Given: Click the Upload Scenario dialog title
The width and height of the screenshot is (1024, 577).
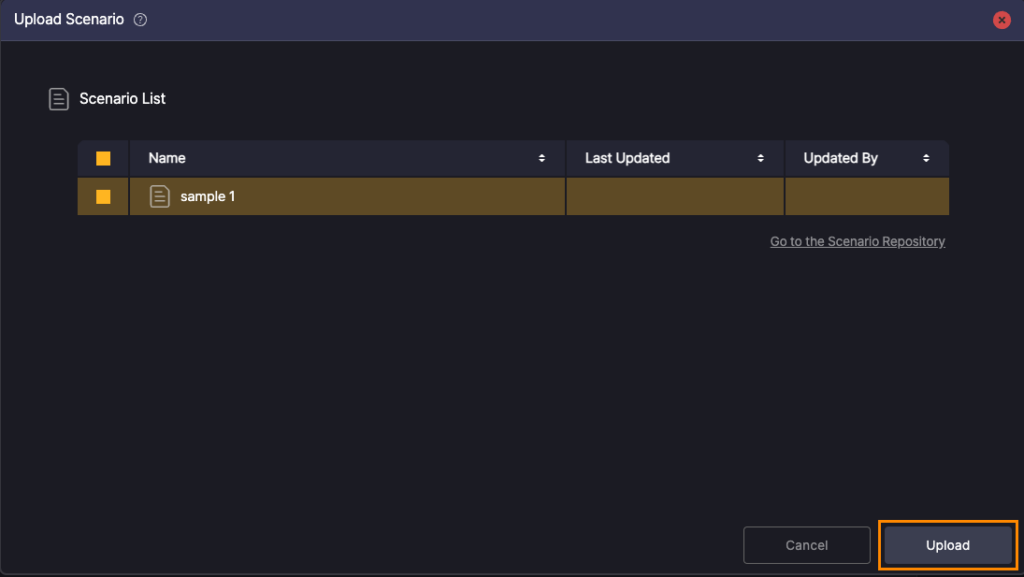Looking at the screenshot, I should point(69,20).
